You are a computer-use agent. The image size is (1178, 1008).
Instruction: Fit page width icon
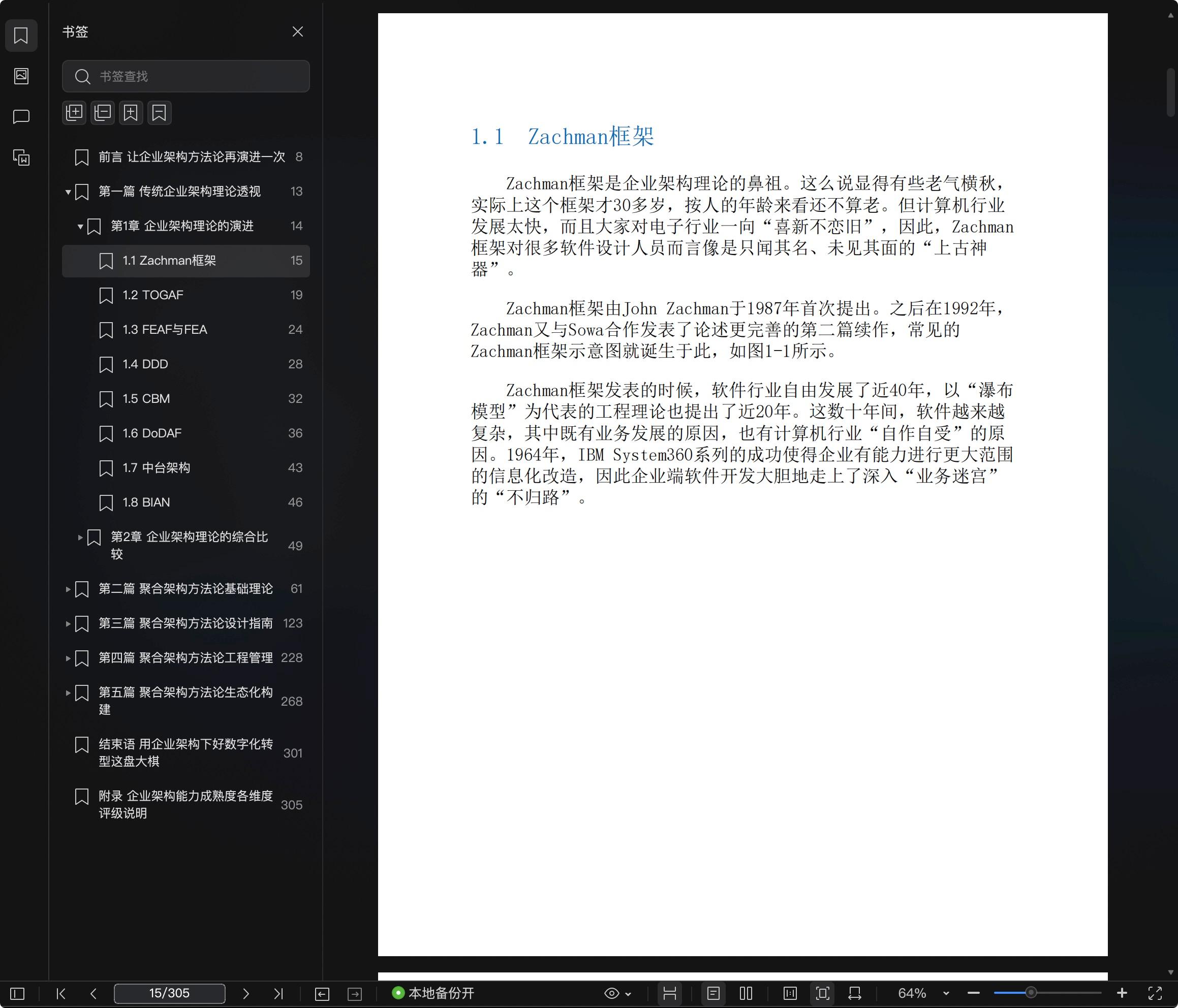point(854,993)
